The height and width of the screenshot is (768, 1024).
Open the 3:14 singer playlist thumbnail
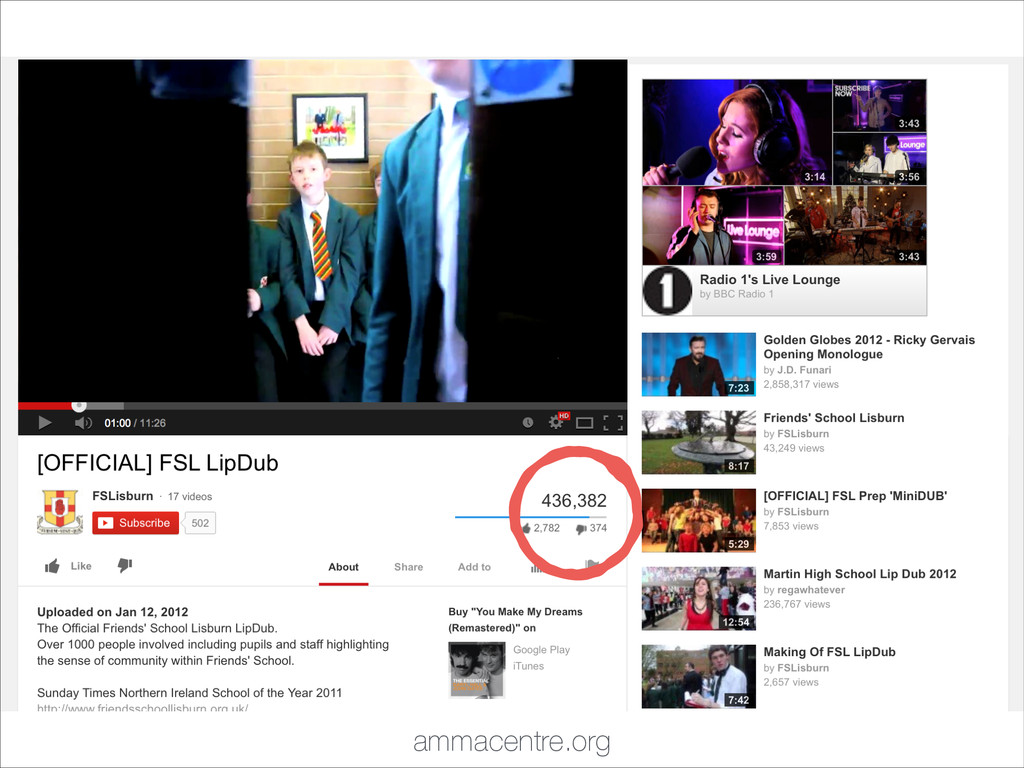(737, 132)
